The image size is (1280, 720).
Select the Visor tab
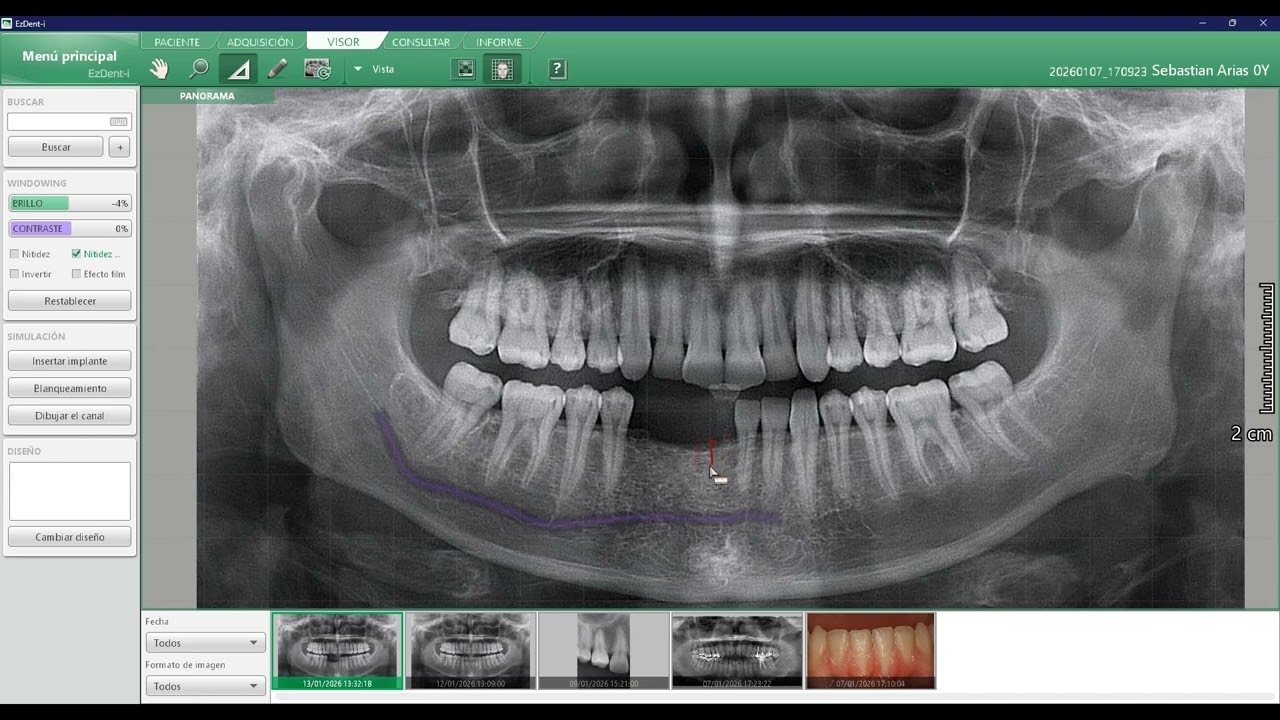click(x=343, y=42)
